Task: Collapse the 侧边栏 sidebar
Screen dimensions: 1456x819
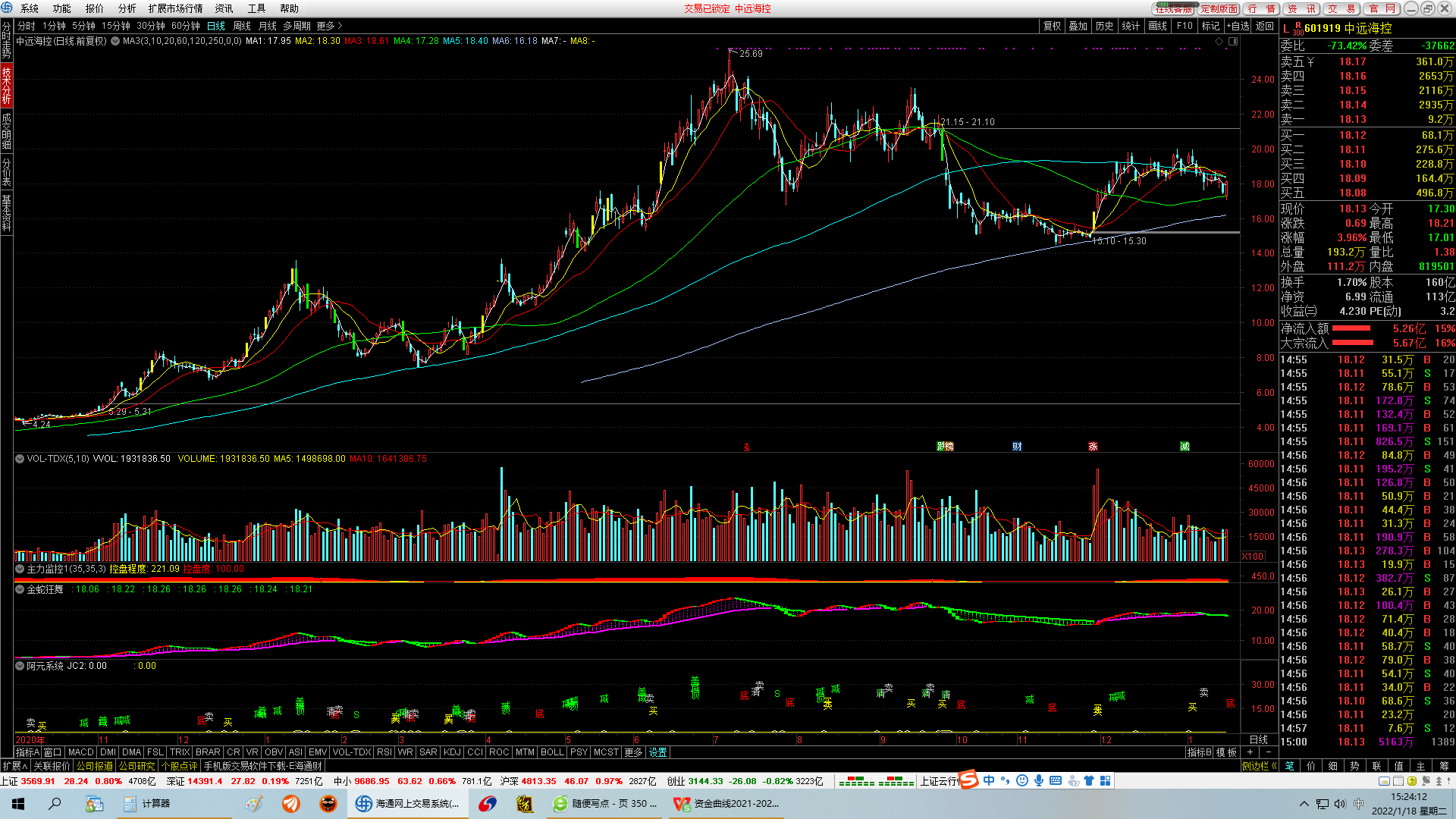Action: pyautogui.click(x=1259, y=766)
